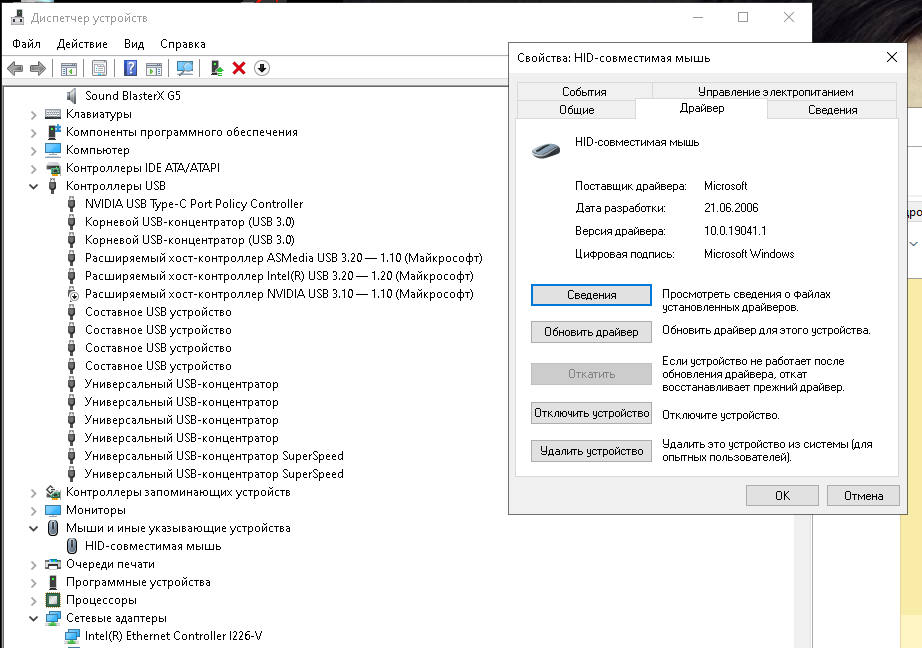Screen dimensions: 922x648
Task: Expand Контроллеры IDE ATA/ATAPI node
Action: tap(34, 169)
